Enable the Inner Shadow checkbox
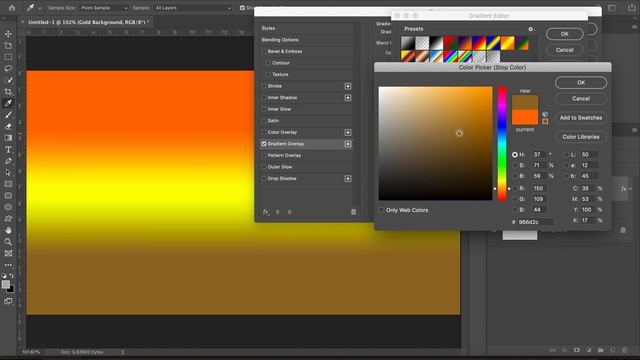 [264, 98]
